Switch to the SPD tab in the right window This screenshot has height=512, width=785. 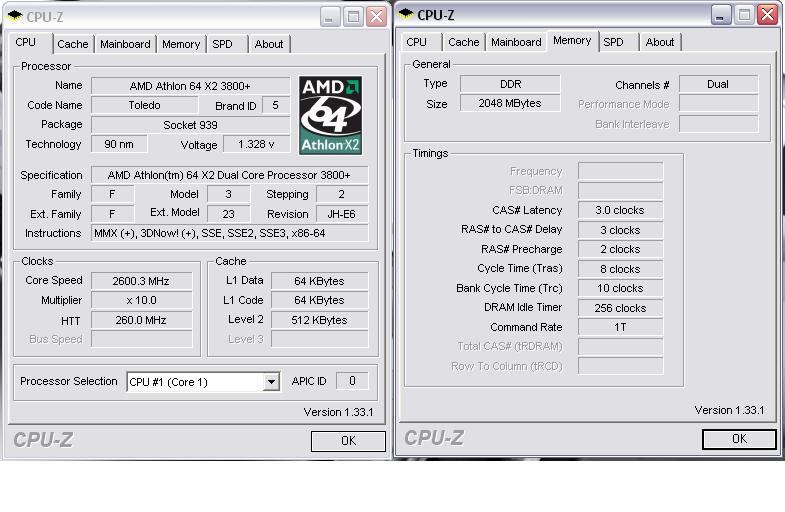613,42
